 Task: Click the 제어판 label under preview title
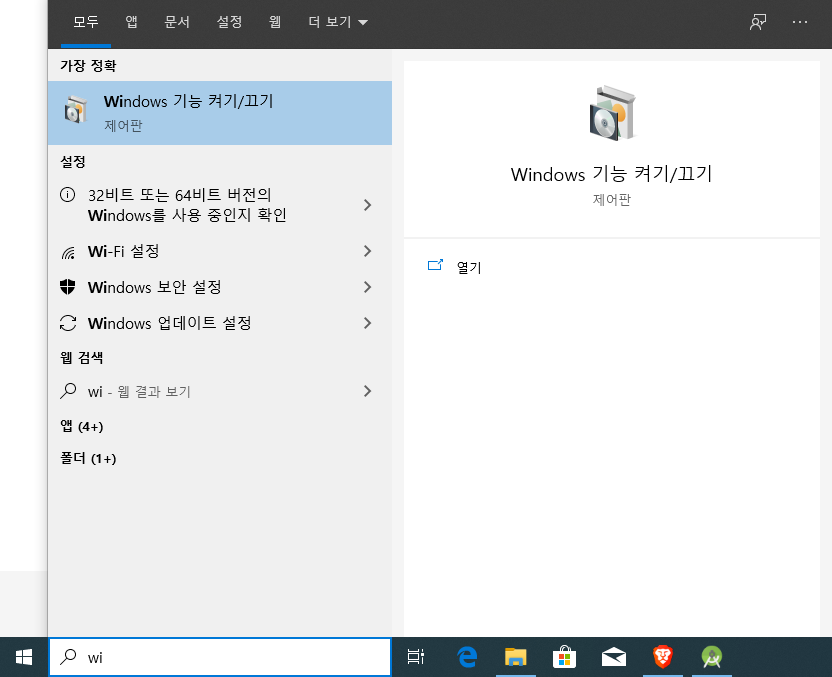coord(612,199)
